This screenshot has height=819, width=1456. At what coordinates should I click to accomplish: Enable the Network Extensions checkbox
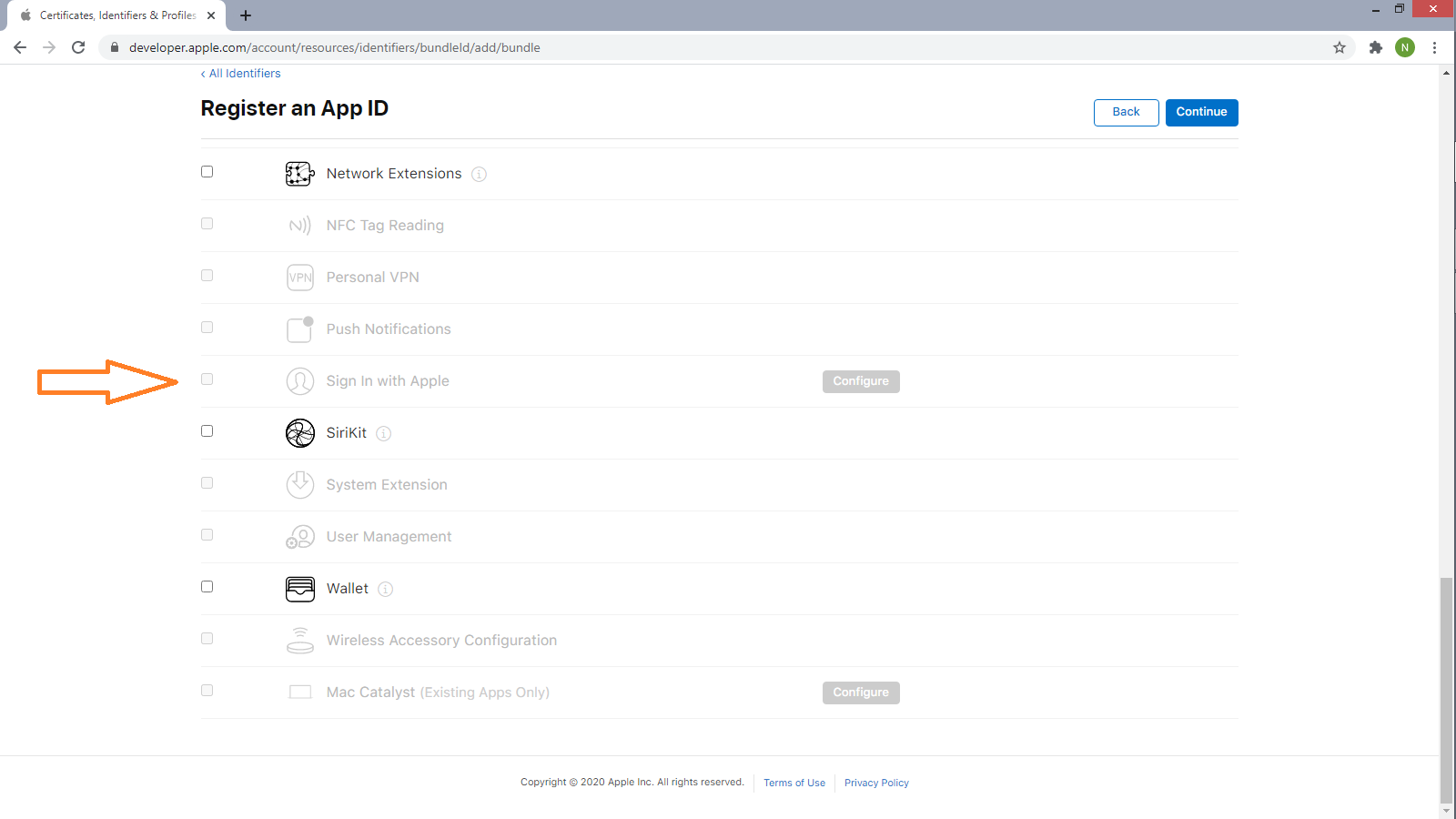(x=207, y=172)
